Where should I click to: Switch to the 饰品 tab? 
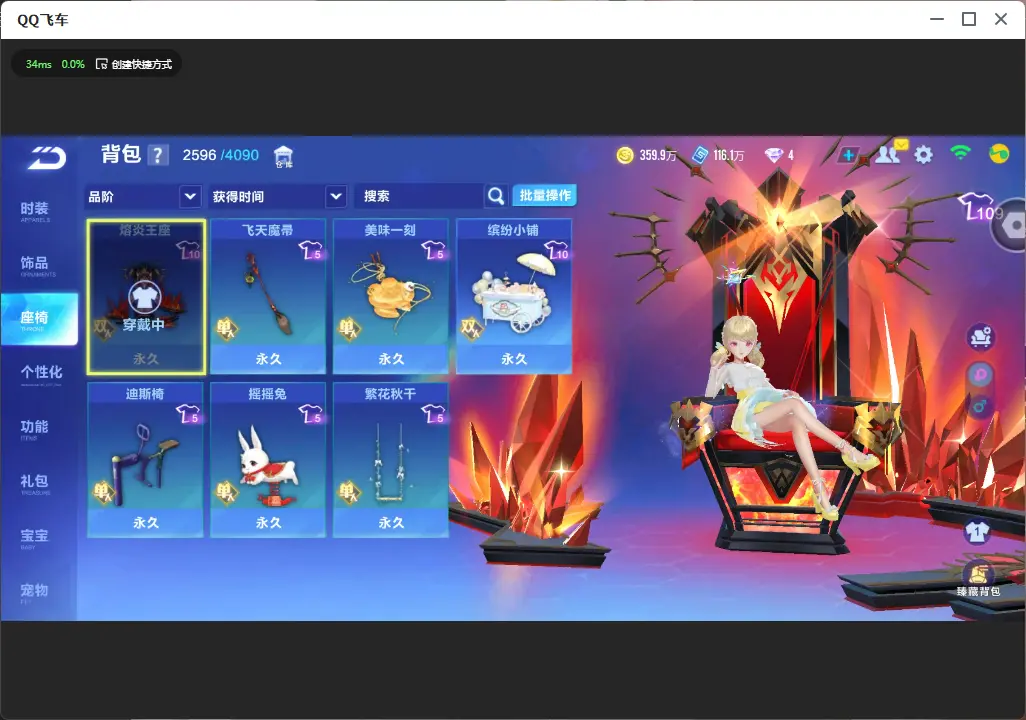(x=35, y=265)
